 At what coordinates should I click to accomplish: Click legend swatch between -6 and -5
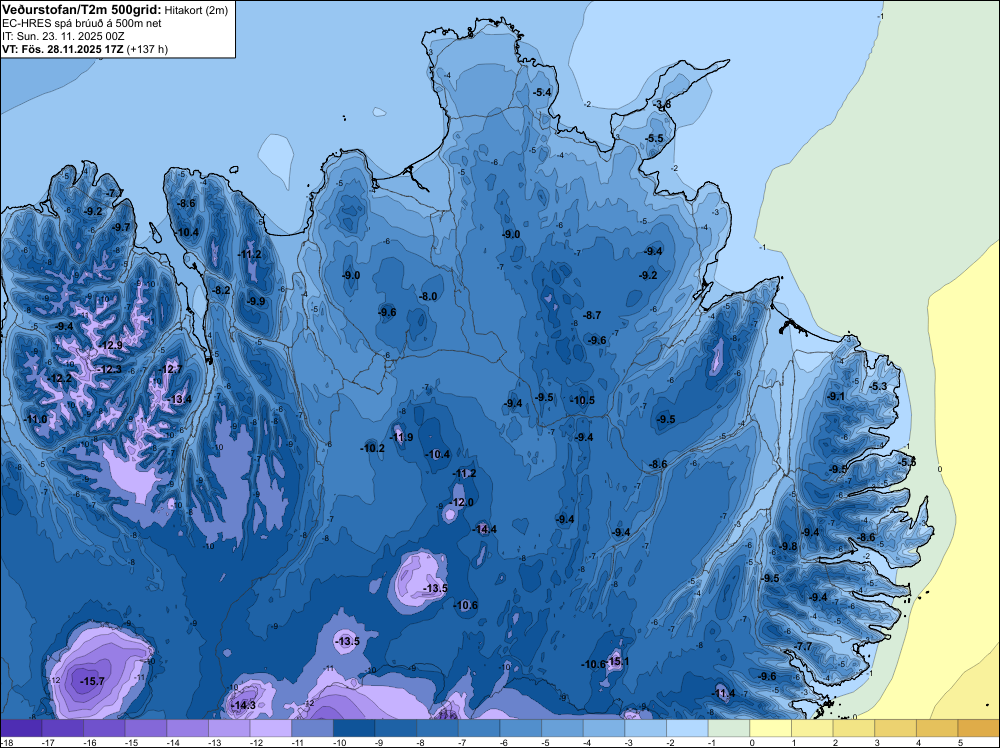pos(520,728)
